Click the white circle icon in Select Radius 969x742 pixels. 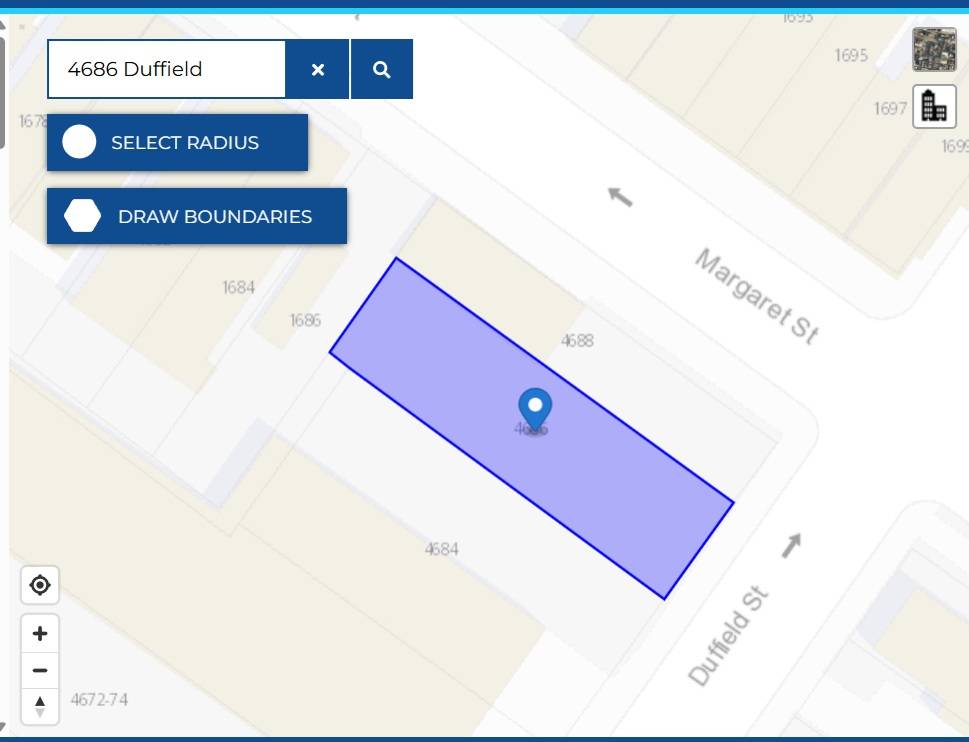click(x=80, y=142)
